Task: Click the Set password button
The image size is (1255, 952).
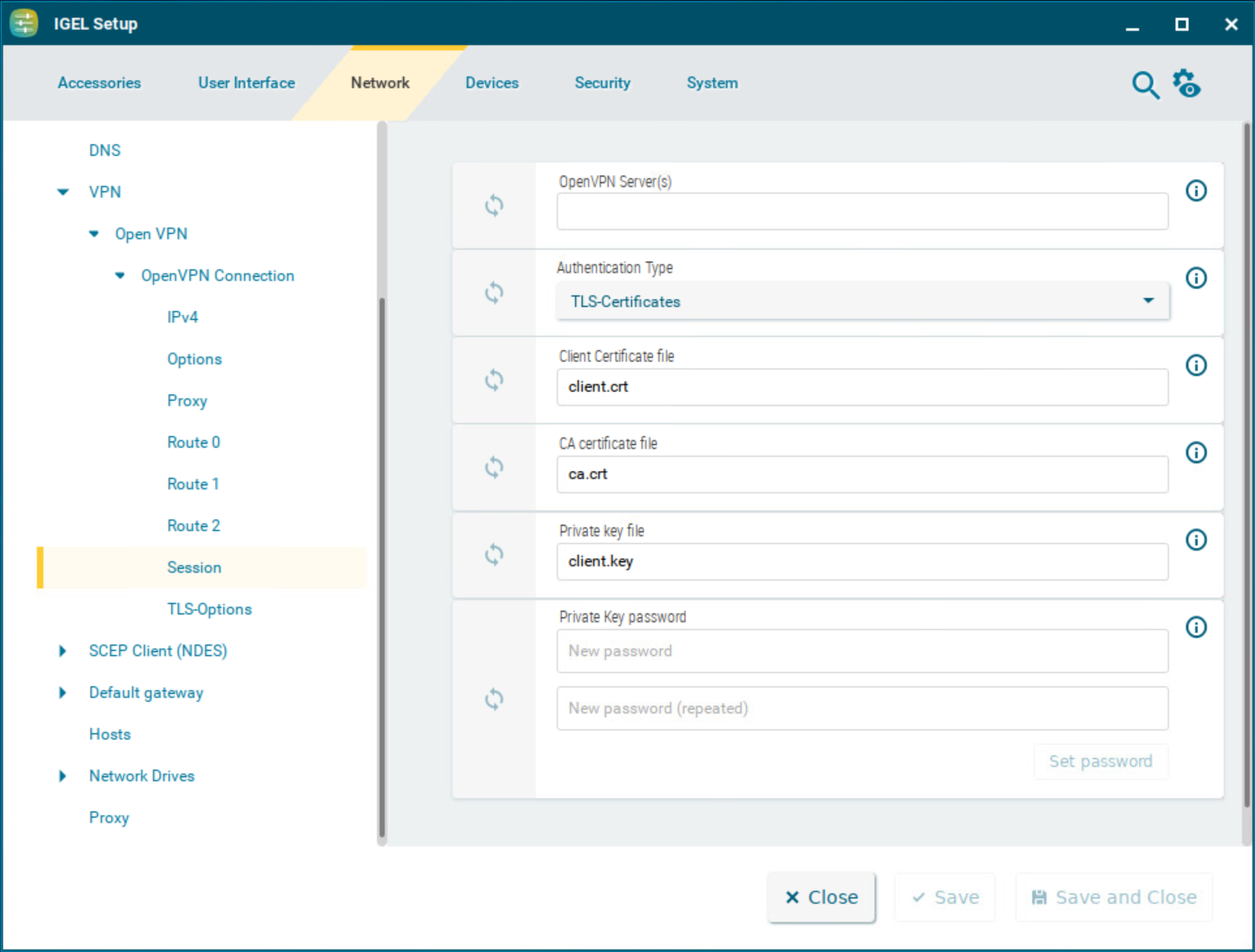Action: click(1100, 761)
